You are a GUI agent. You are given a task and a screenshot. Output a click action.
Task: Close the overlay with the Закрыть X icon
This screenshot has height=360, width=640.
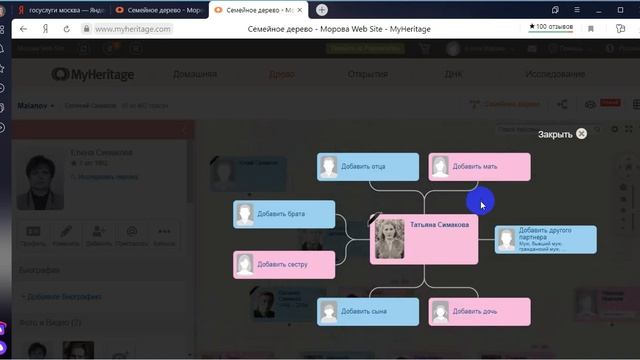(581, 134)
